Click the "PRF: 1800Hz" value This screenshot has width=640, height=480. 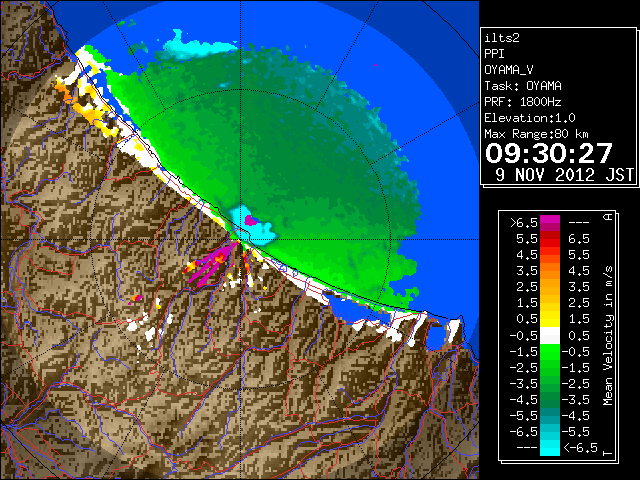point(523,102)
